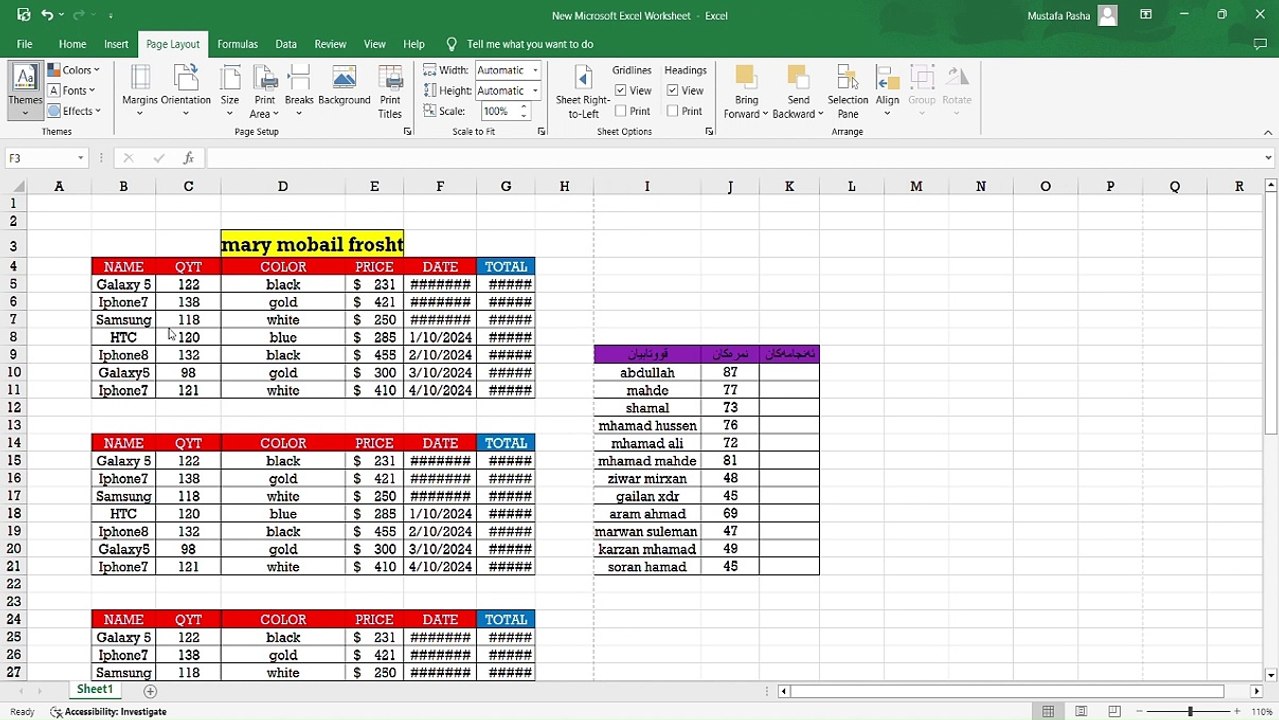Open the Print Area menu

tap(265, 90)
